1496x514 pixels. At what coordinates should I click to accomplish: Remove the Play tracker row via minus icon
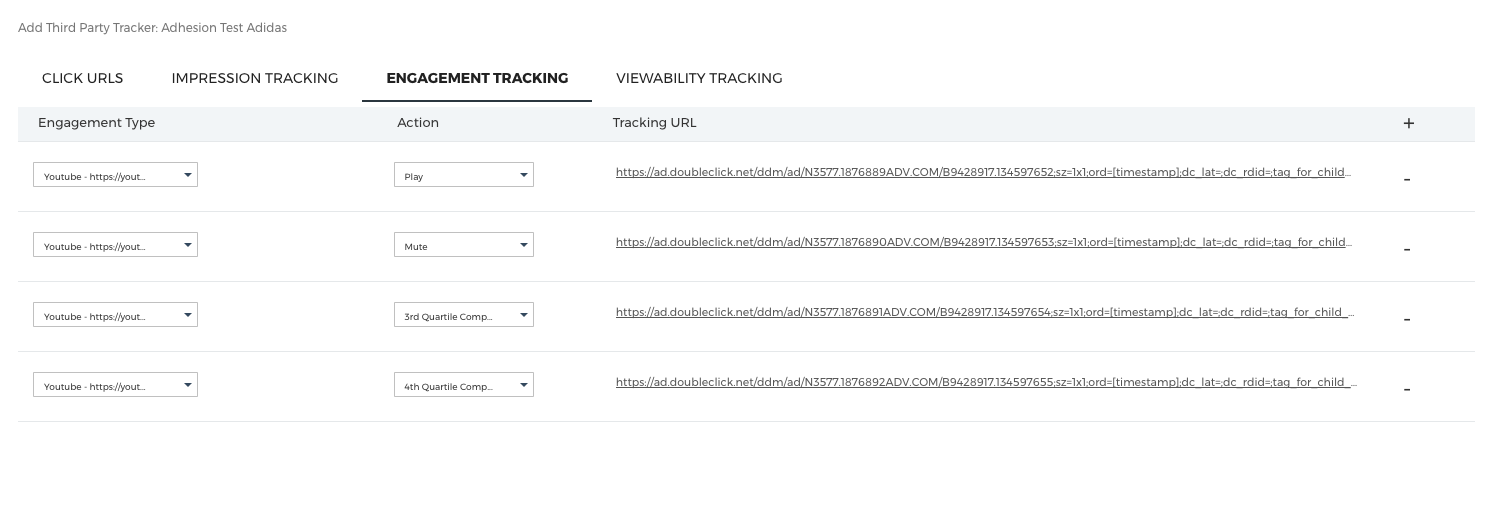(1407, 180)
